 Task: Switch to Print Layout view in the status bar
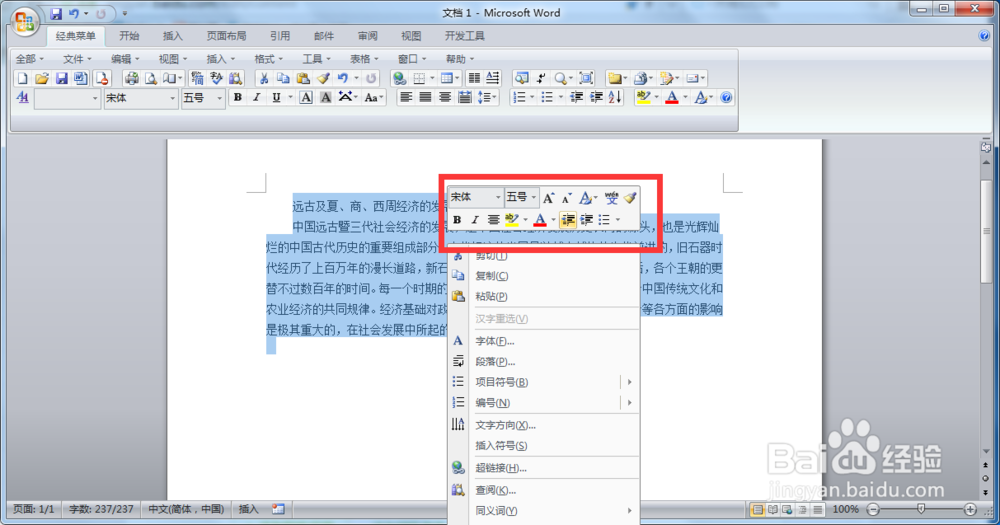pos(757,510)
